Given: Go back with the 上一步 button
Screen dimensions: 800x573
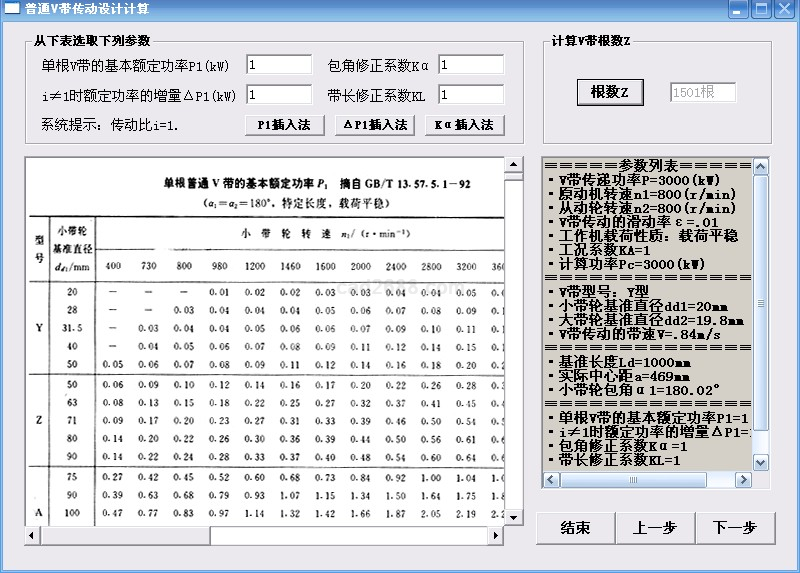Looking at the screenshot, I should click(x=653, y=528).
